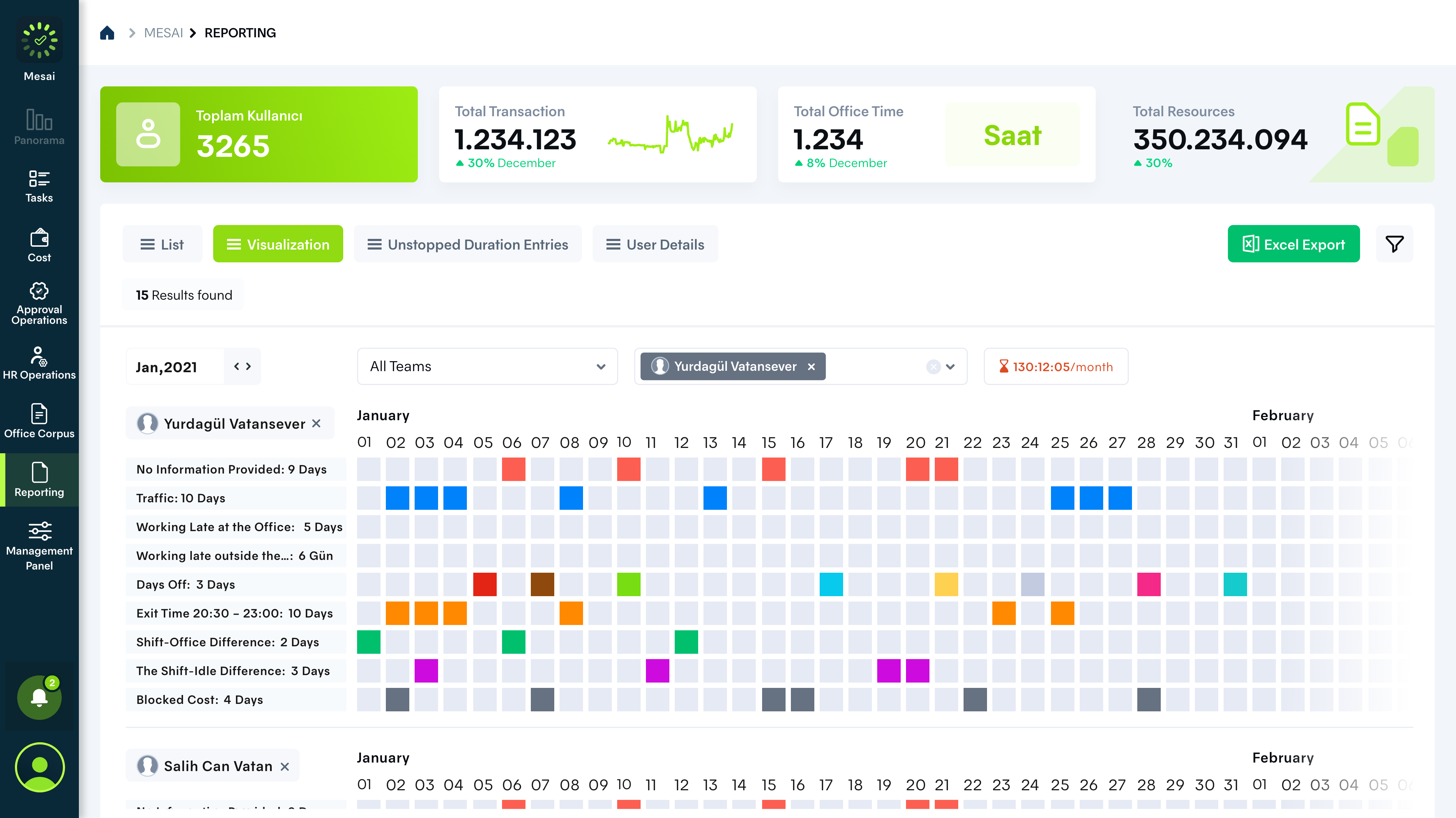Image resolution: width=1456 pixels, height=818 pixels.
Task: Click 'Working Late at the Office: 5 Days' label
Action: [236, 526]
